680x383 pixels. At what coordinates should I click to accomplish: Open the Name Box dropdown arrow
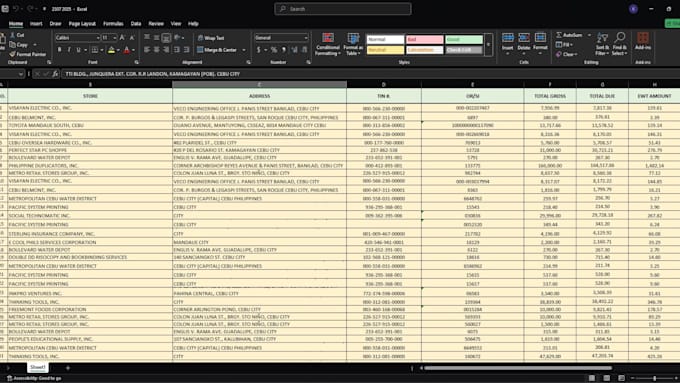[x=21, y=74]
